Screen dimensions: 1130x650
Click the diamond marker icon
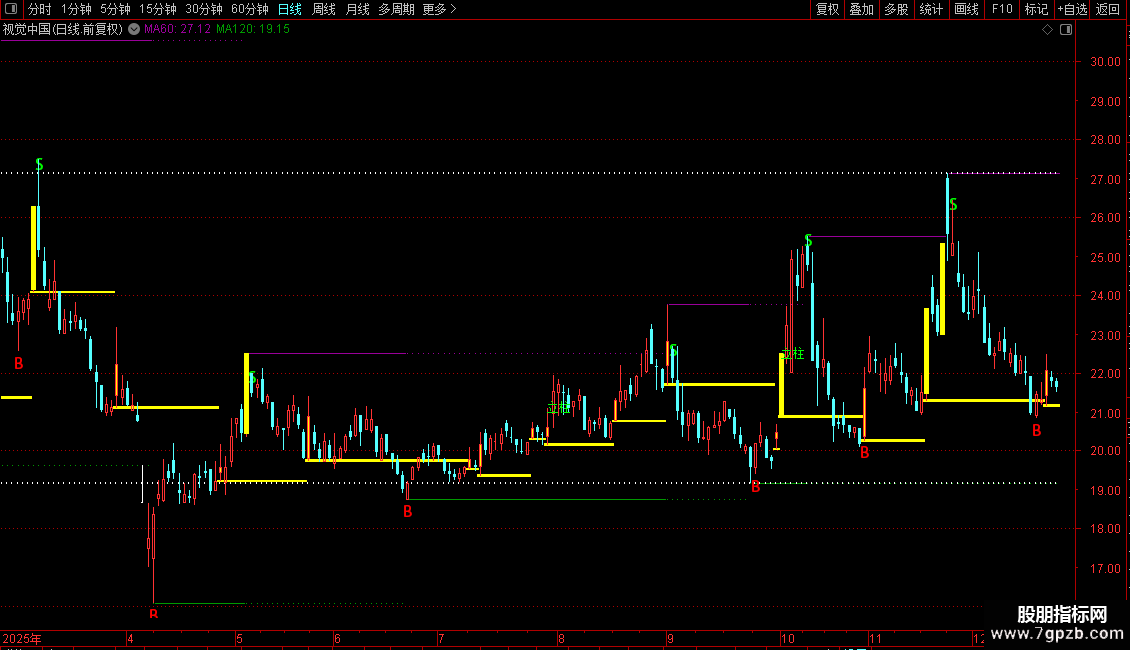[1047, 30]
